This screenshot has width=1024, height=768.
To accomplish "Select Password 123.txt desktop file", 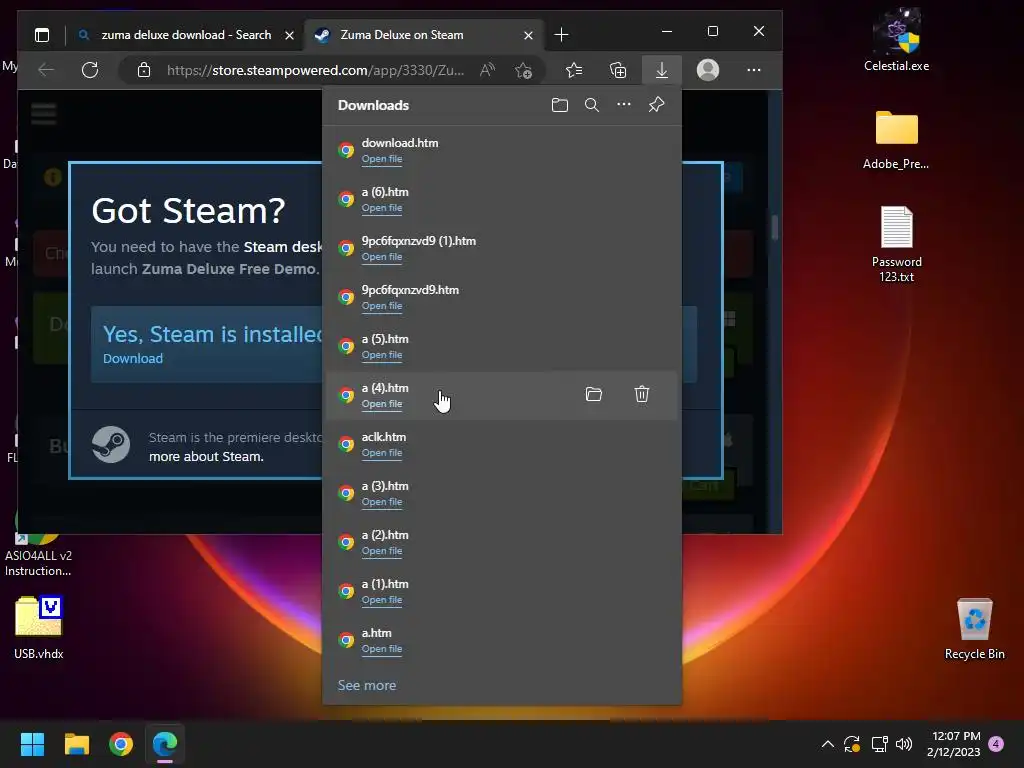I will point(896,244).
